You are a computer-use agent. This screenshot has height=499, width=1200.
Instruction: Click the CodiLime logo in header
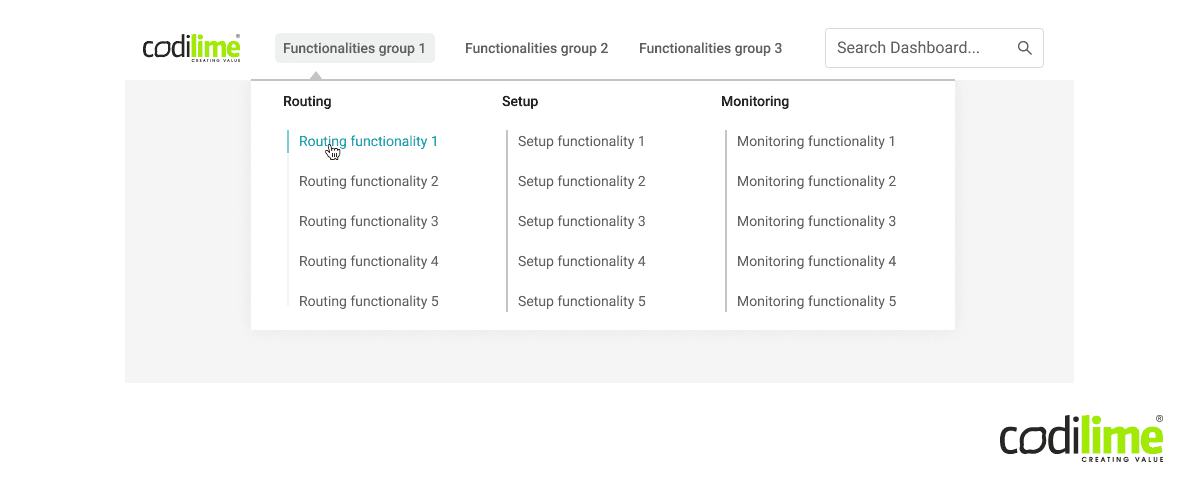pyautogui.click(x=191, y=48)
